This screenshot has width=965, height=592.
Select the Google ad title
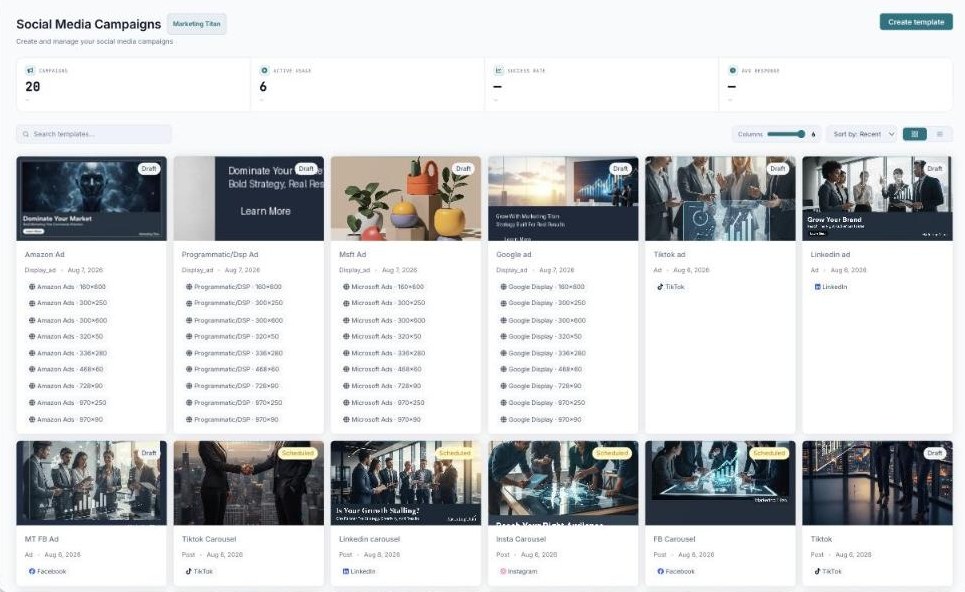click(x=514, y=254)
